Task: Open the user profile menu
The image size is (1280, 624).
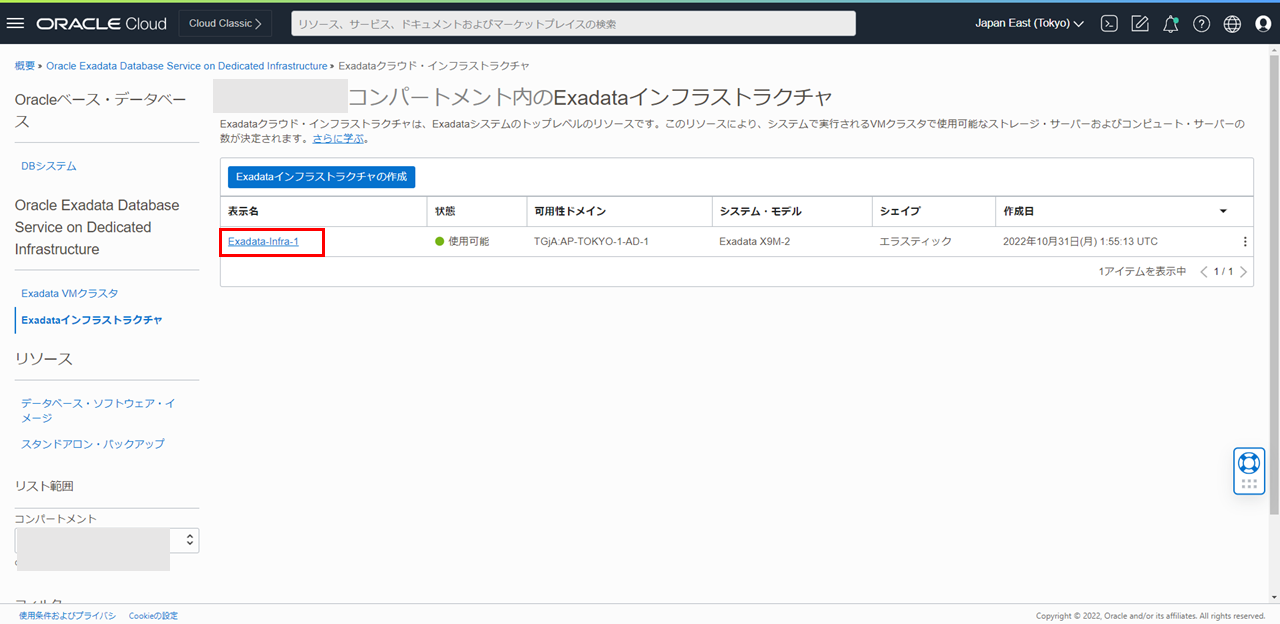Action: click(x=1263, y=24)
